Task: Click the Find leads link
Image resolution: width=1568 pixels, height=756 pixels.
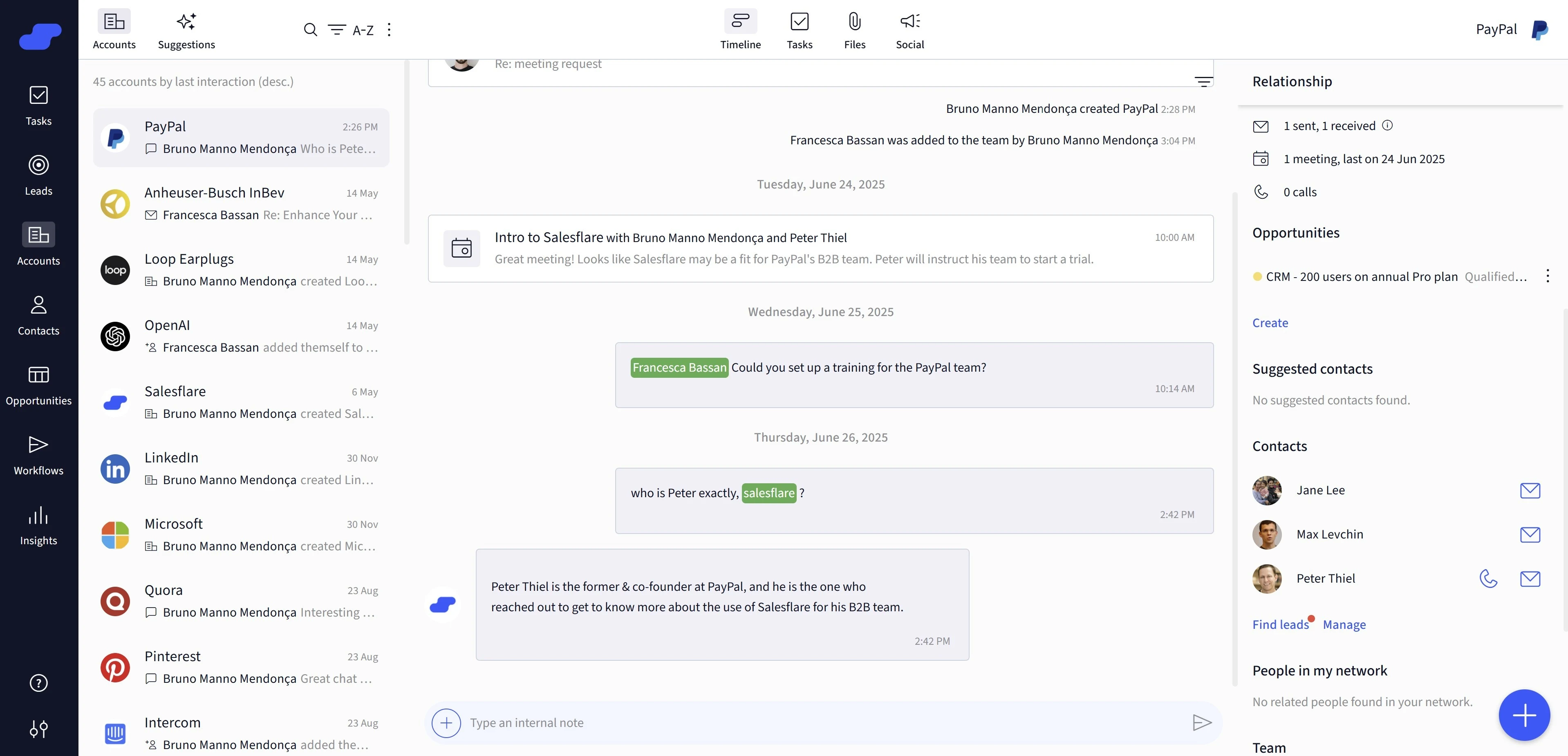Action: tap(1280, 624)
